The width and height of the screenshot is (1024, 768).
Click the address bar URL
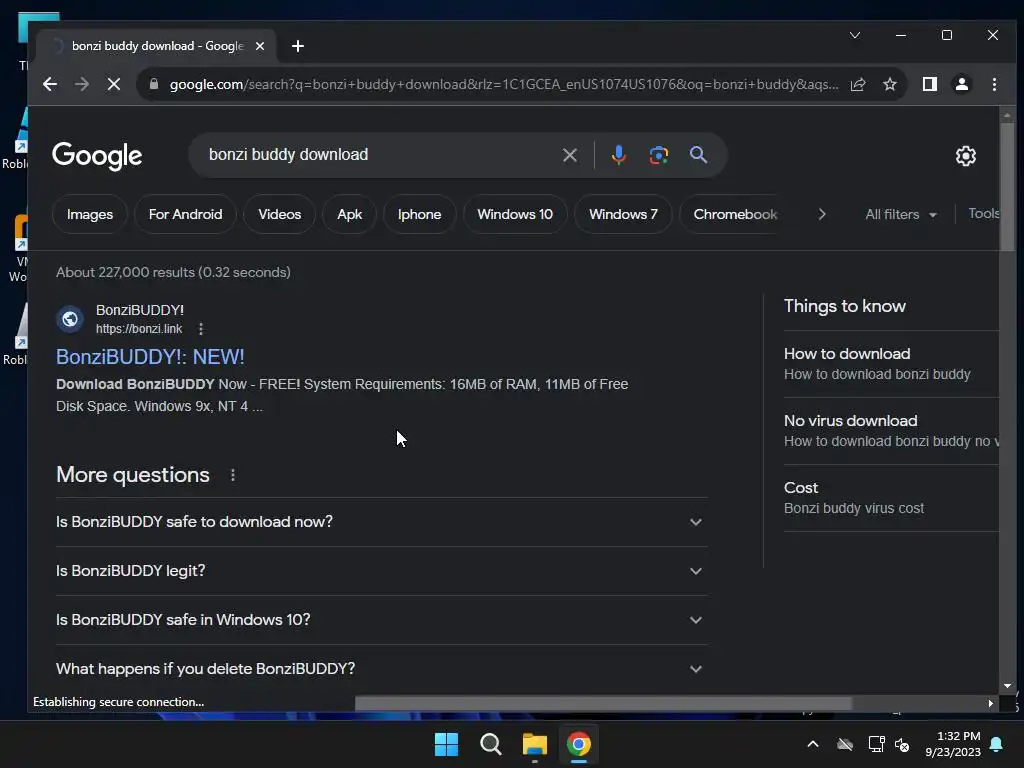pyautogui.click(x=504, y=84)
